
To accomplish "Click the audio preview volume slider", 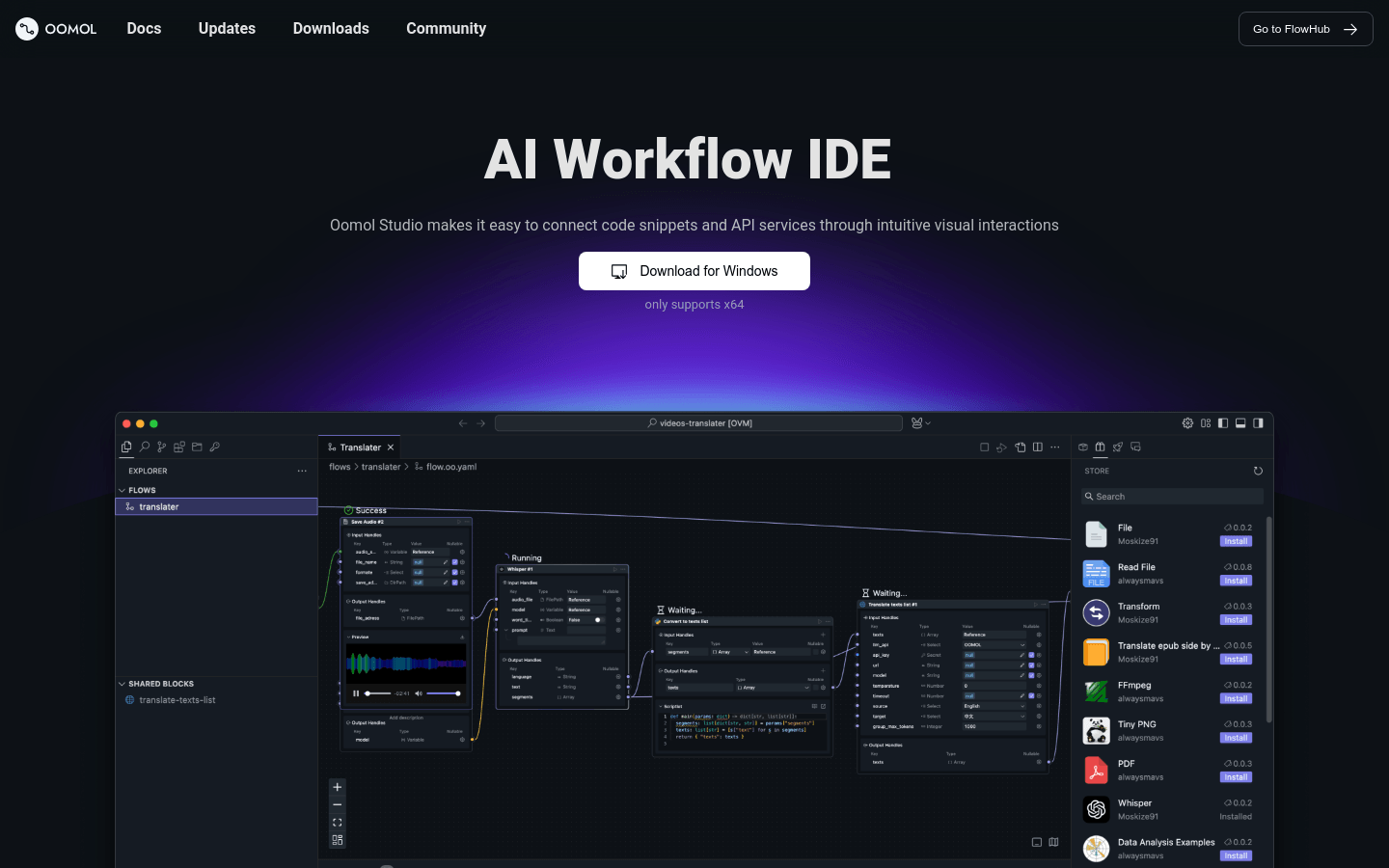I will tap(443, 693).
